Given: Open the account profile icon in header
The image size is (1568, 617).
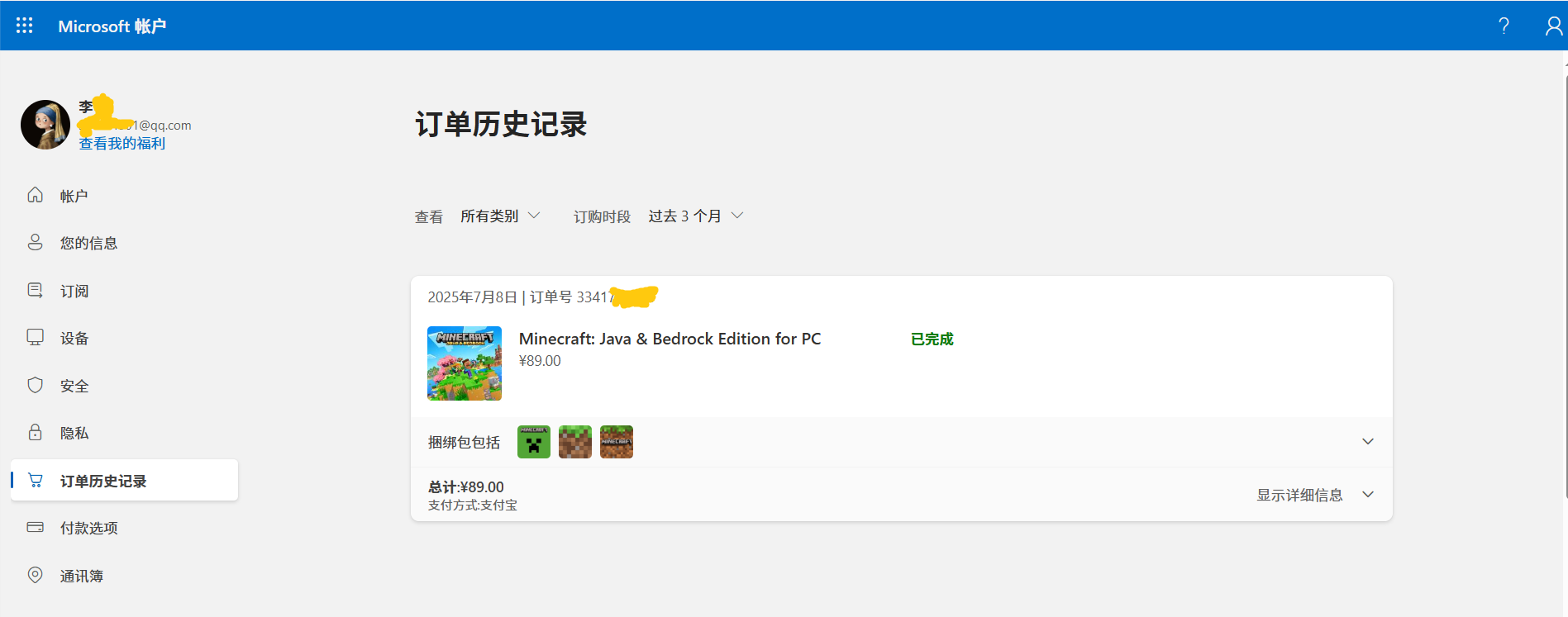Looking at the screenshot, I should tap(1554, 26).
